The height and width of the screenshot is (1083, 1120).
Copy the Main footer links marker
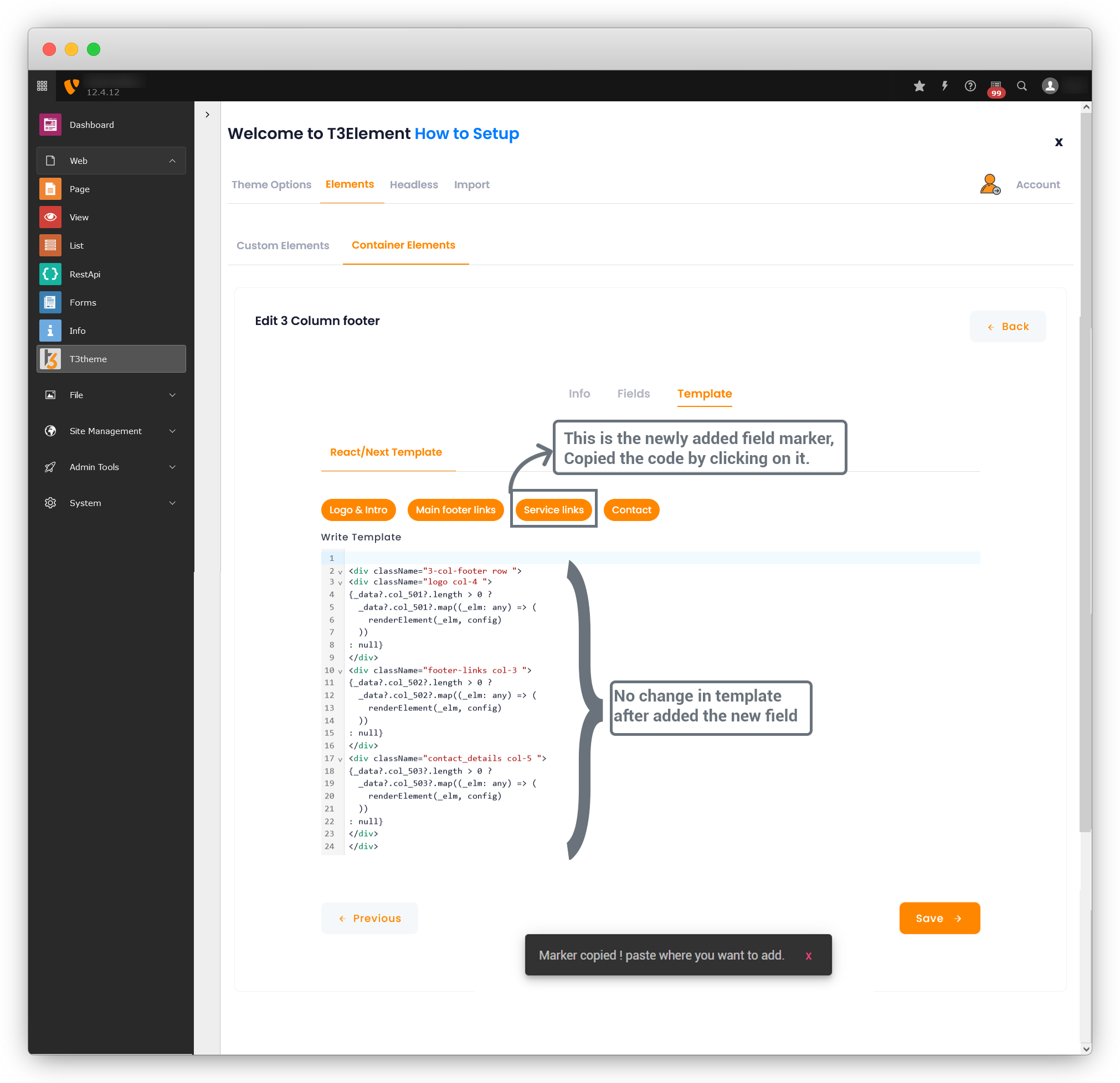(x=455, y=509)
